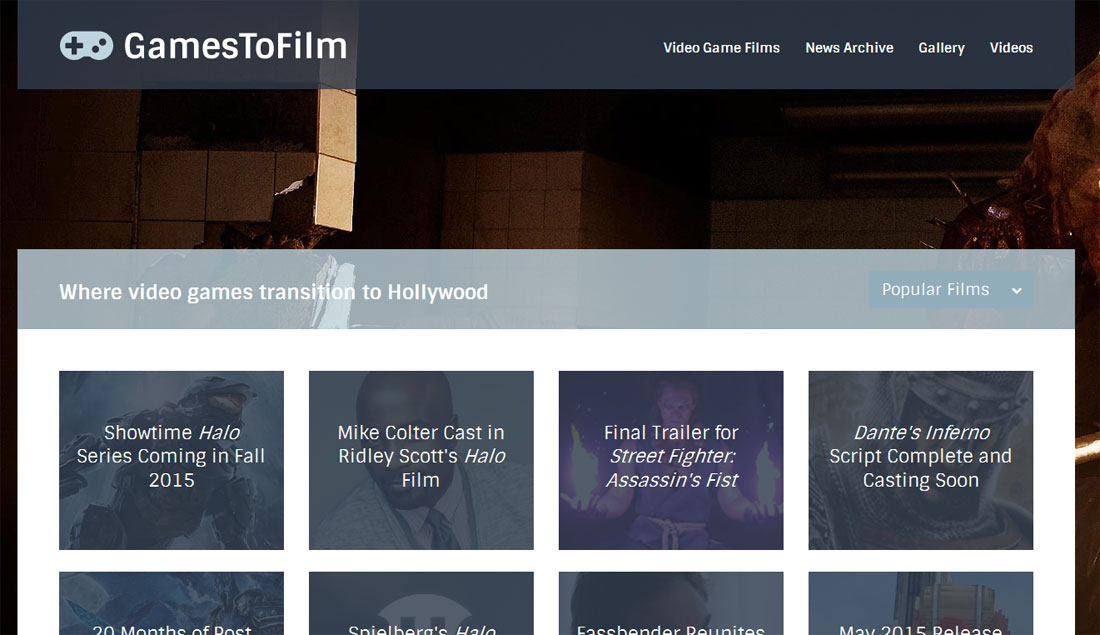Click the tagline 'Where video games transition to Hollywood'
The width and height of the screenshot is (1100, 635).
tap(274, 292)
